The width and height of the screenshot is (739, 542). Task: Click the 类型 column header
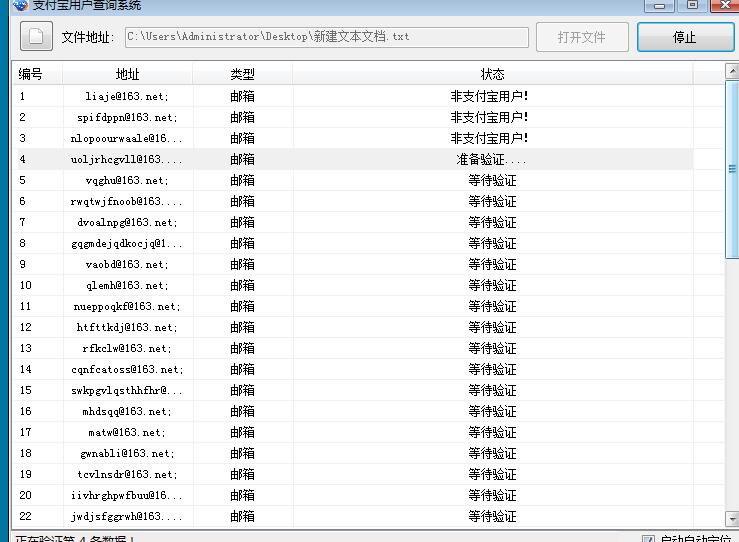(242, 74)
